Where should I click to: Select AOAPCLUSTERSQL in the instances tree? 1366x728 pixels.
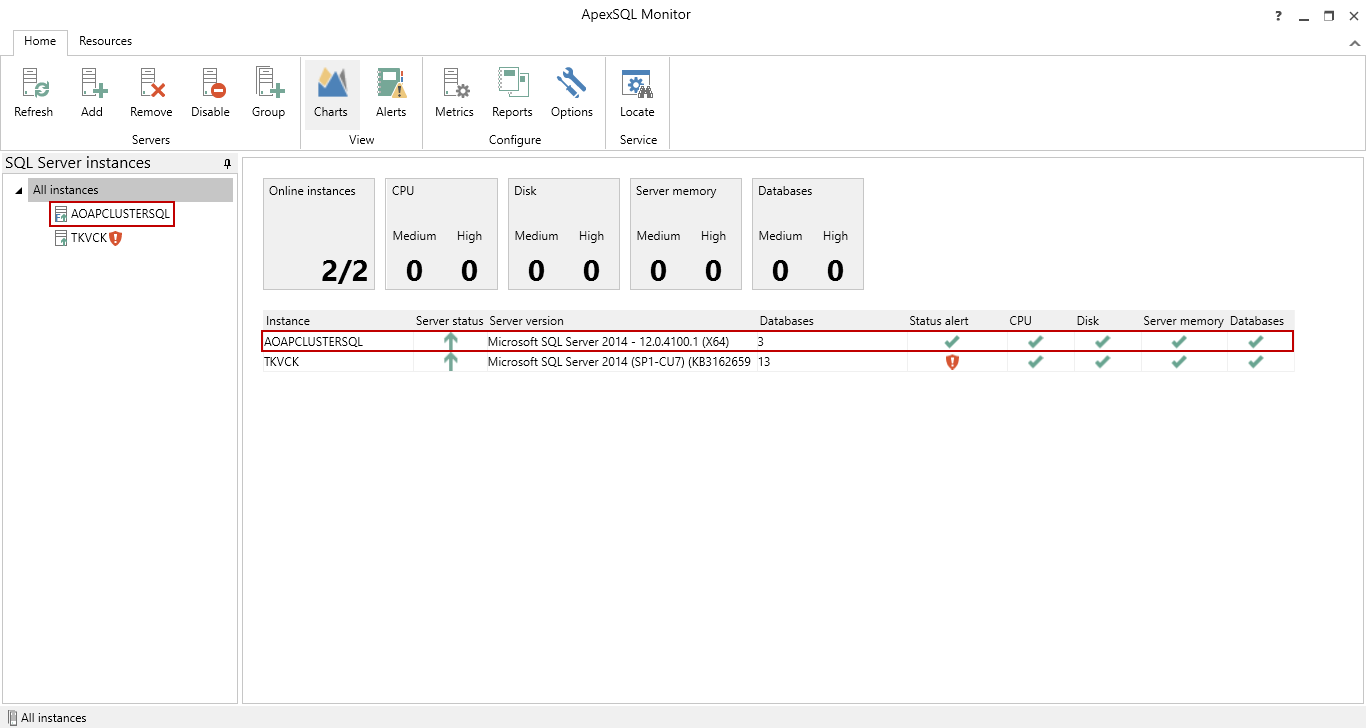pos(120,214)
